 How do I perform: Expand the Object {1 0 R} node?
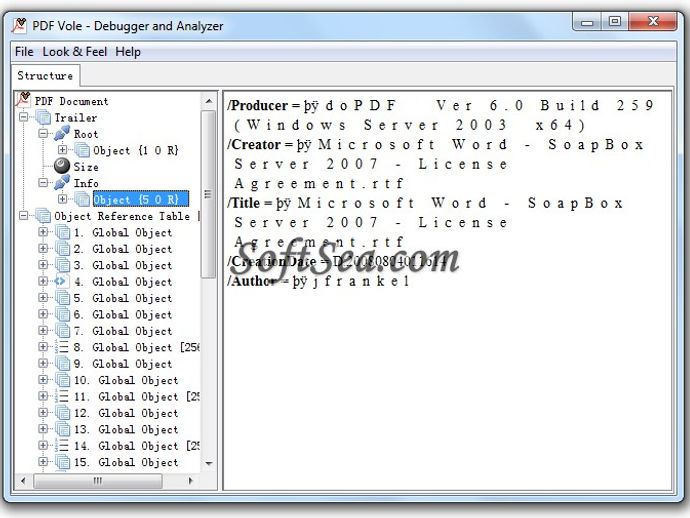click(x=62, y=150)
